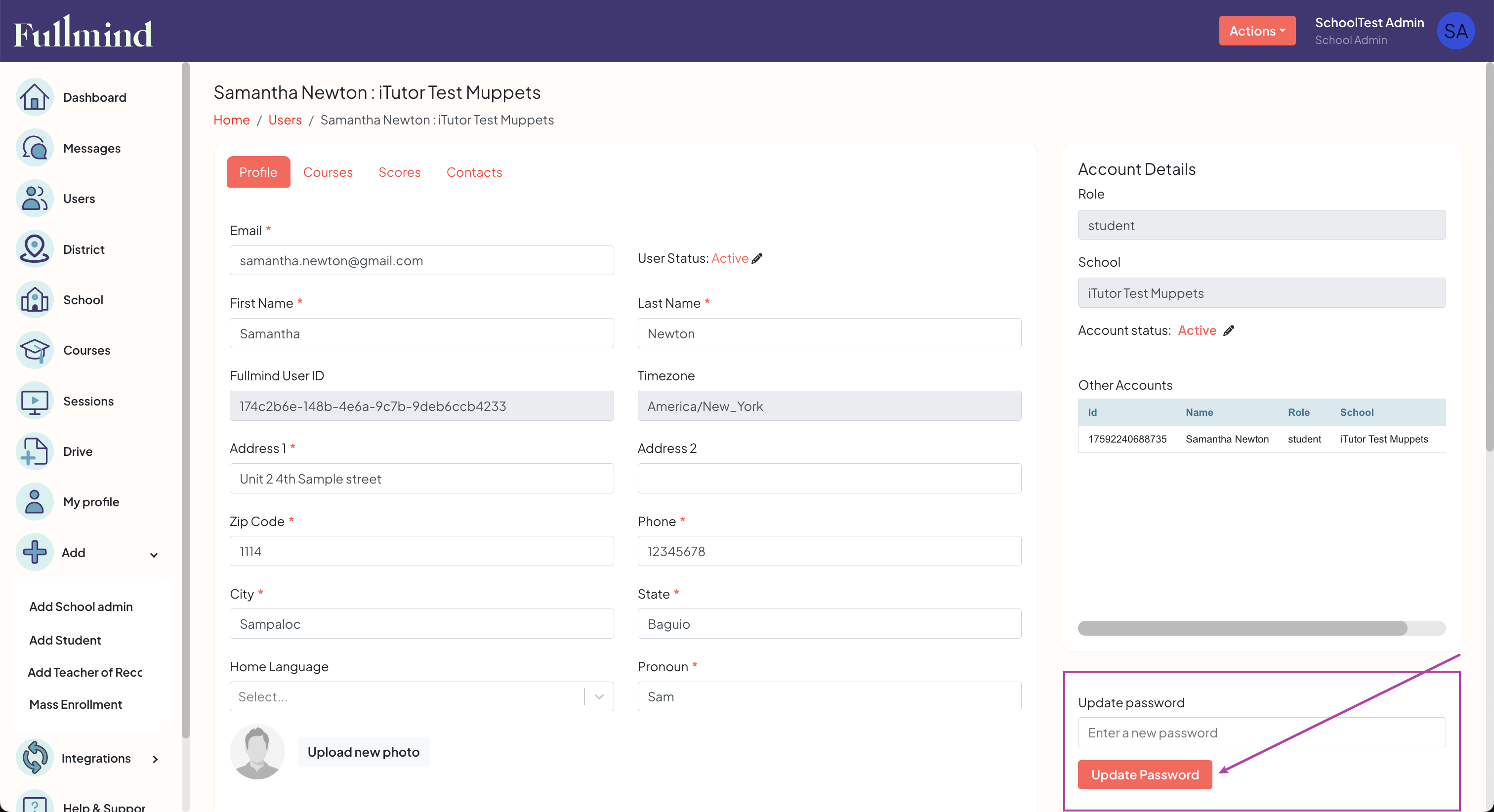1494x812 pixels.
Task: Click the School iTutor Test Muppets field
Action: [1261, 293]
